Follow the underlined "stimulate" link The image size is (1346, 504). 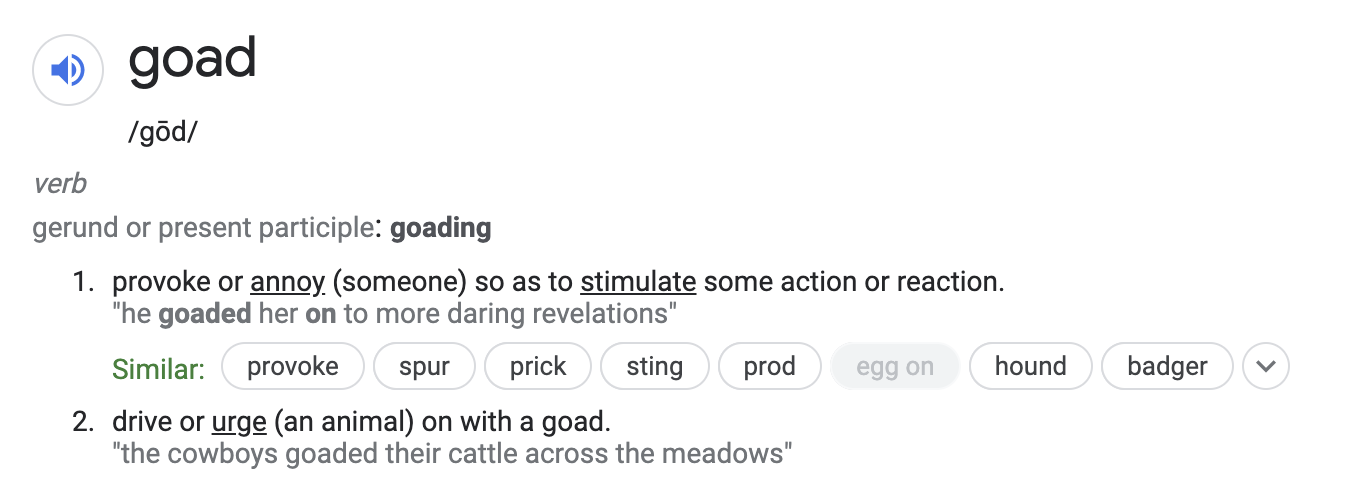click(x=638, y=283)
